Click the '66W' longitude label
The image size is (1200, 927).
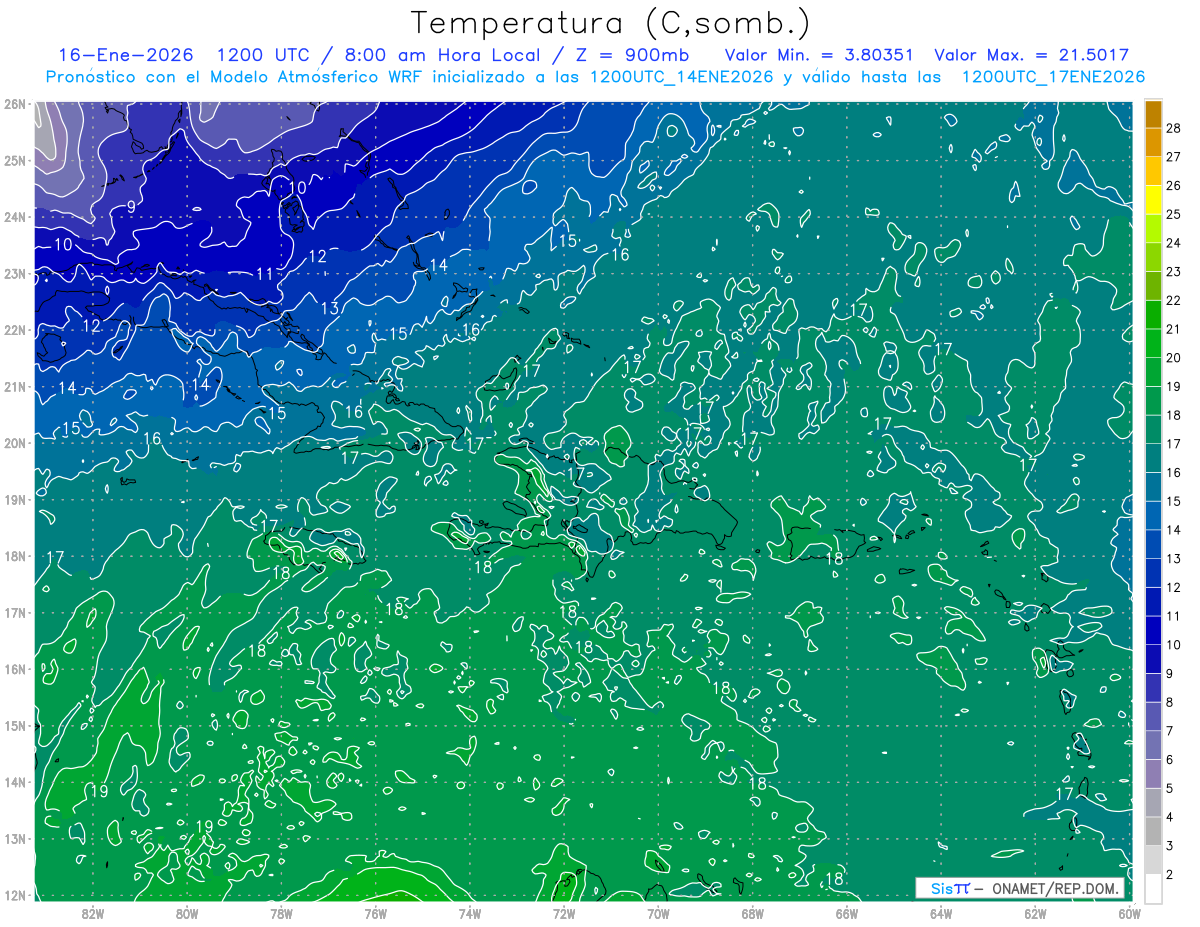click(x=846, y=913)
